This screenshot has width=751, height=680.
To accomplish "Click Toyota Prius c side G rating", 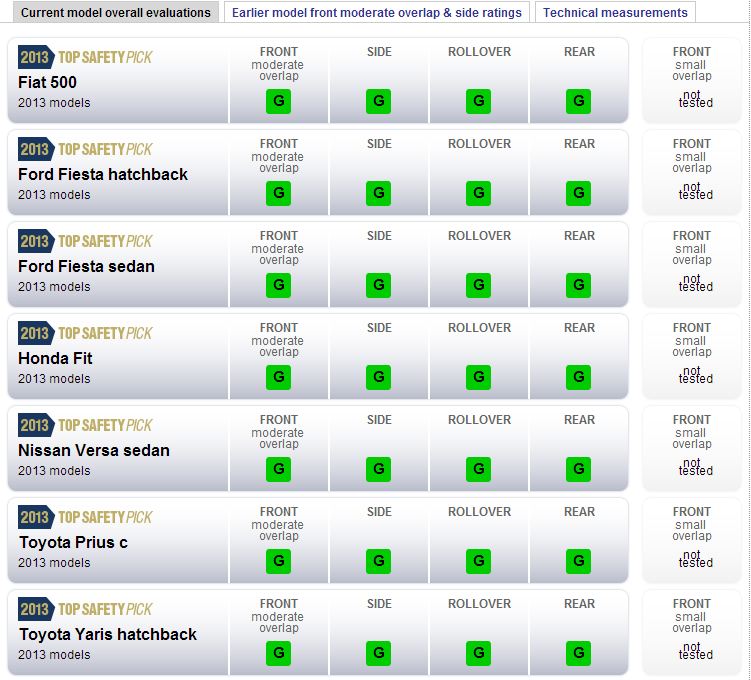I will point(379,561).
